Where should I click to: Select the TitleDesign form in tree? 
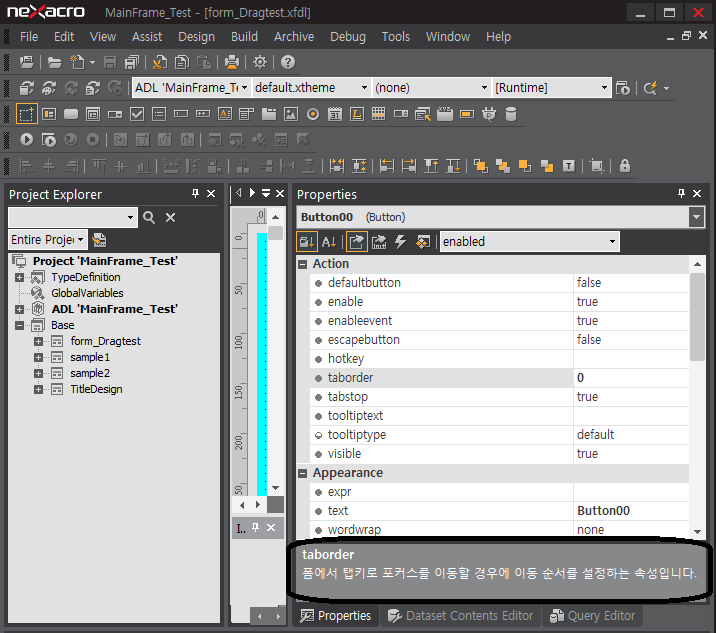(x=96, y=389)
